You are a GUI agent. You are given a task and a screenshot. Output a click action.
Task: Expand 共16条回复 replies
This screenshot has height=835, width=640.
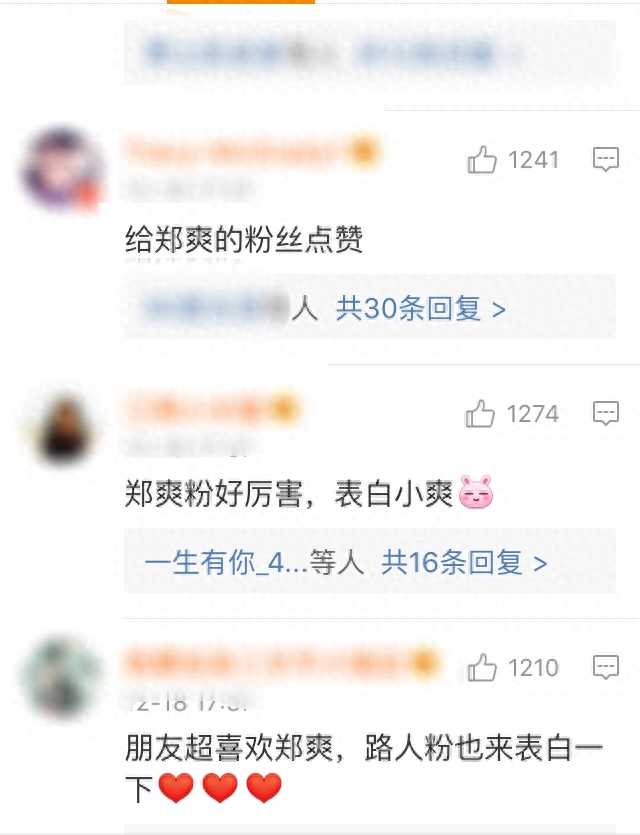pyautogui.click(x=464, y=563)
